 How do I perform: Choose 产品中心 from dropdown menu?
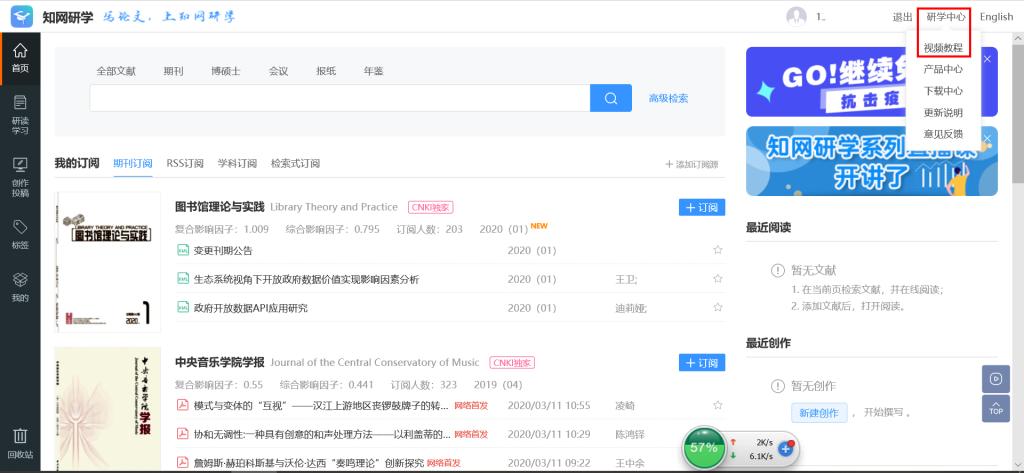coord(943,69)
